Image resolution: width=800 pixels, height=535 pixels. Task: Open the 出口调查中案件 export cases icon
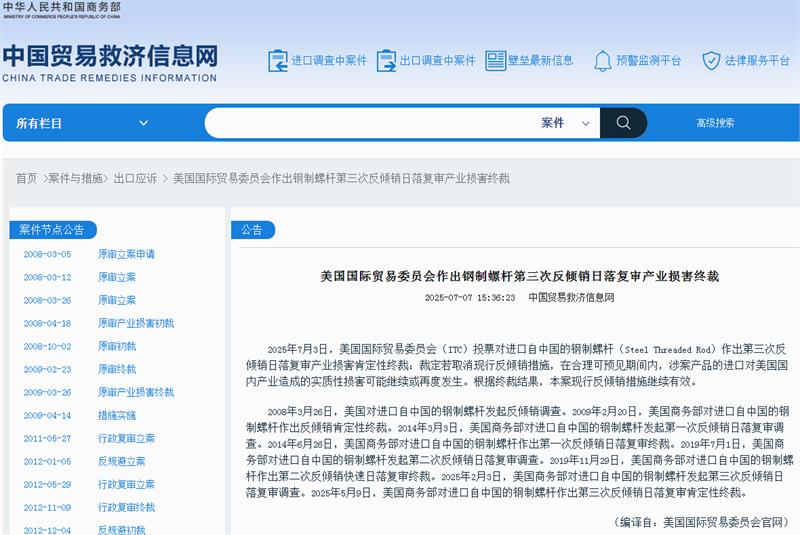(386, 61)
